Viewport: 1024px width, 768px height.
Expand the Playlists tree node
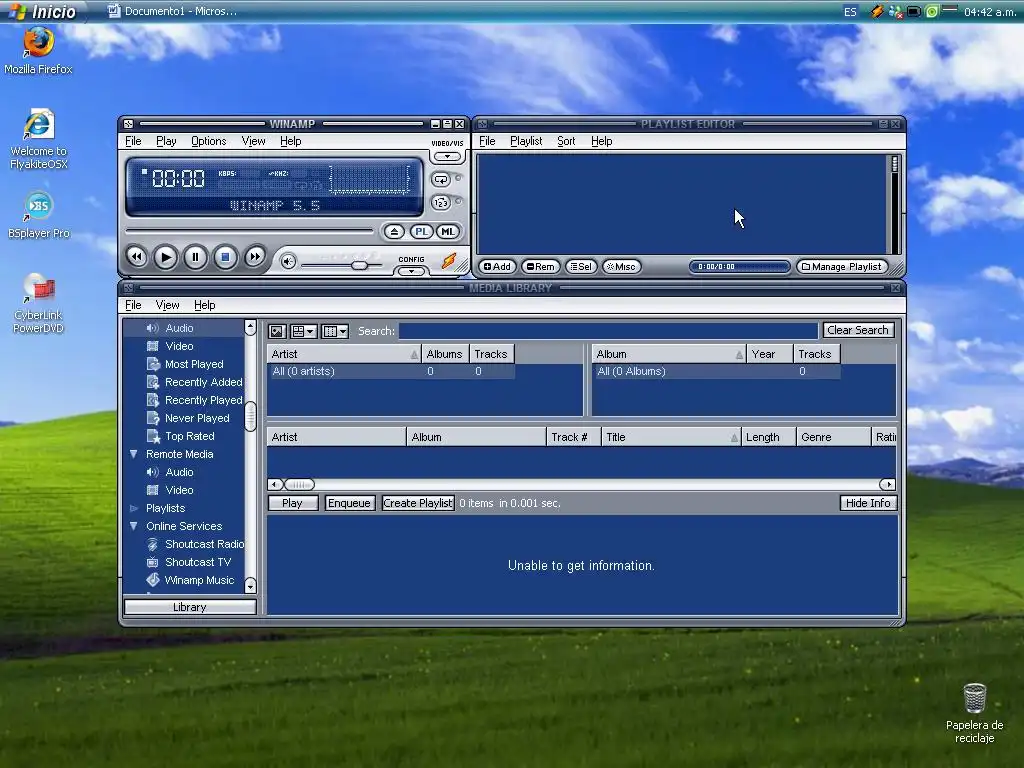click(134, 508)
